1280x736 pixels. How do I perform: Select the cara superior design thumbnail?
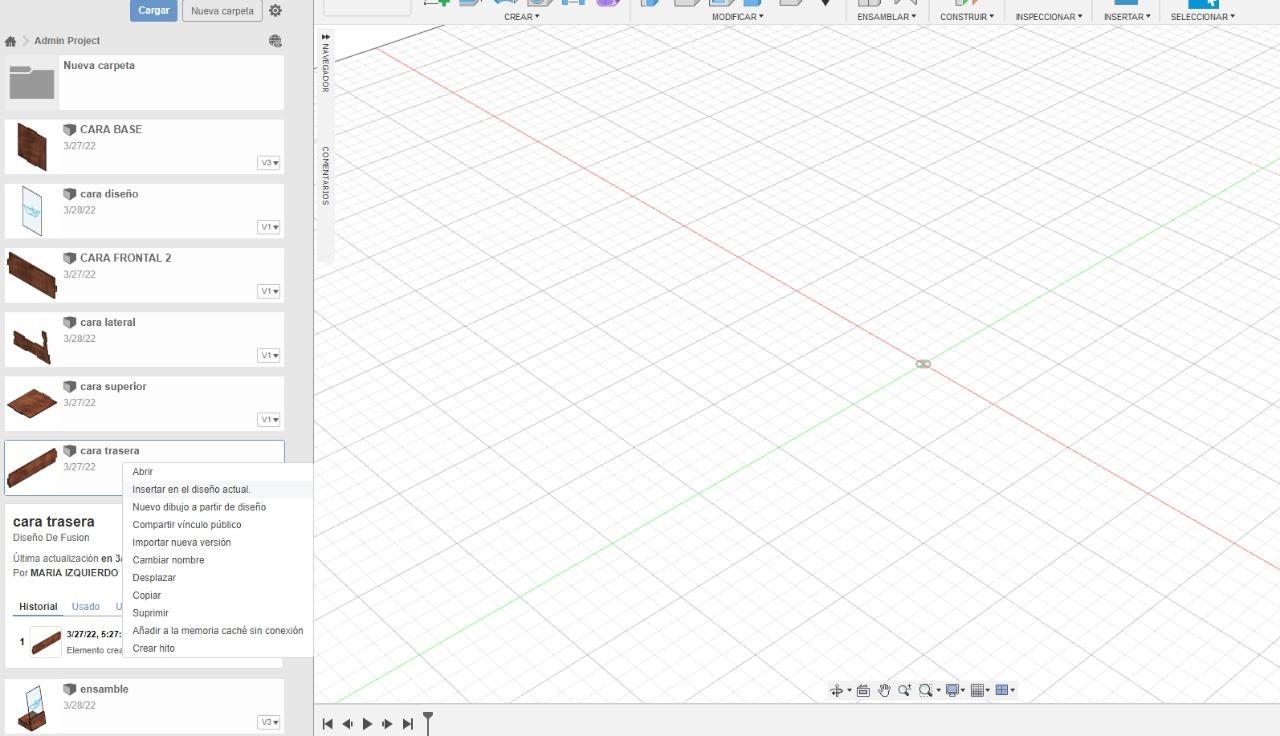coord(32,404)
